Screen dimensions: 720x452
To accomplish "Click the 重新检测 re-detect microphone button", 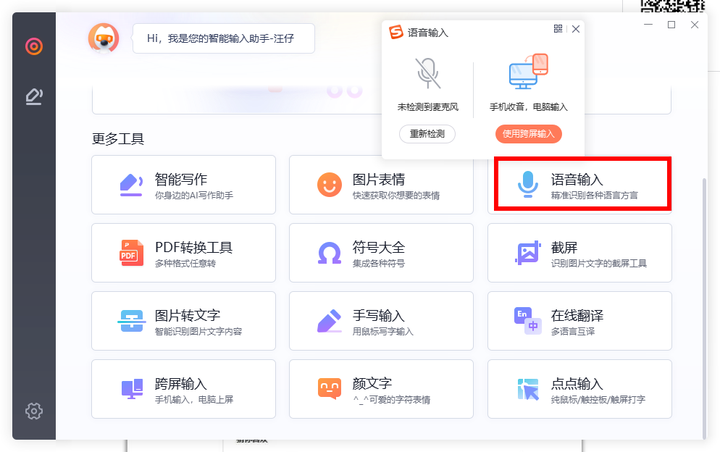I will click(x=427, y=134).
